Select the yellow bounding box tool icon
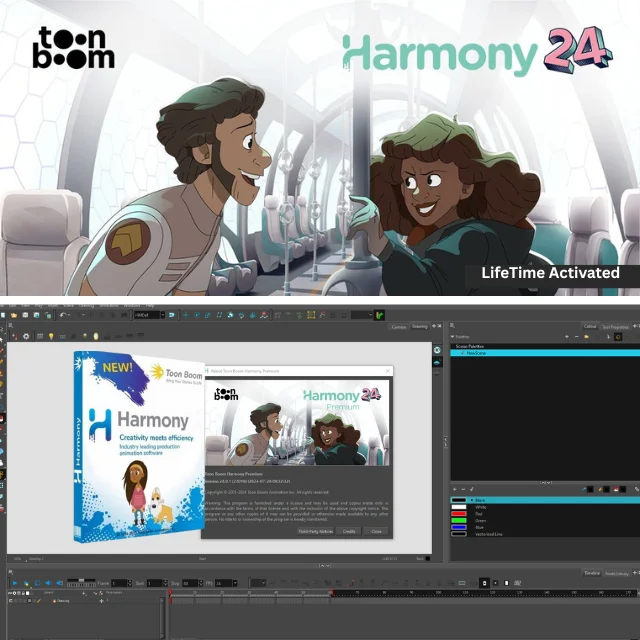 311,315
